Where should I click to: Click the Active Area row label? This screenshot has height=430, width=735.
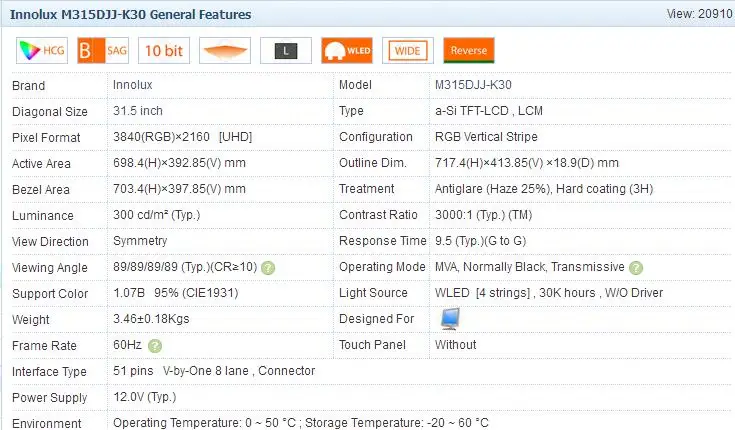[41, 164]
